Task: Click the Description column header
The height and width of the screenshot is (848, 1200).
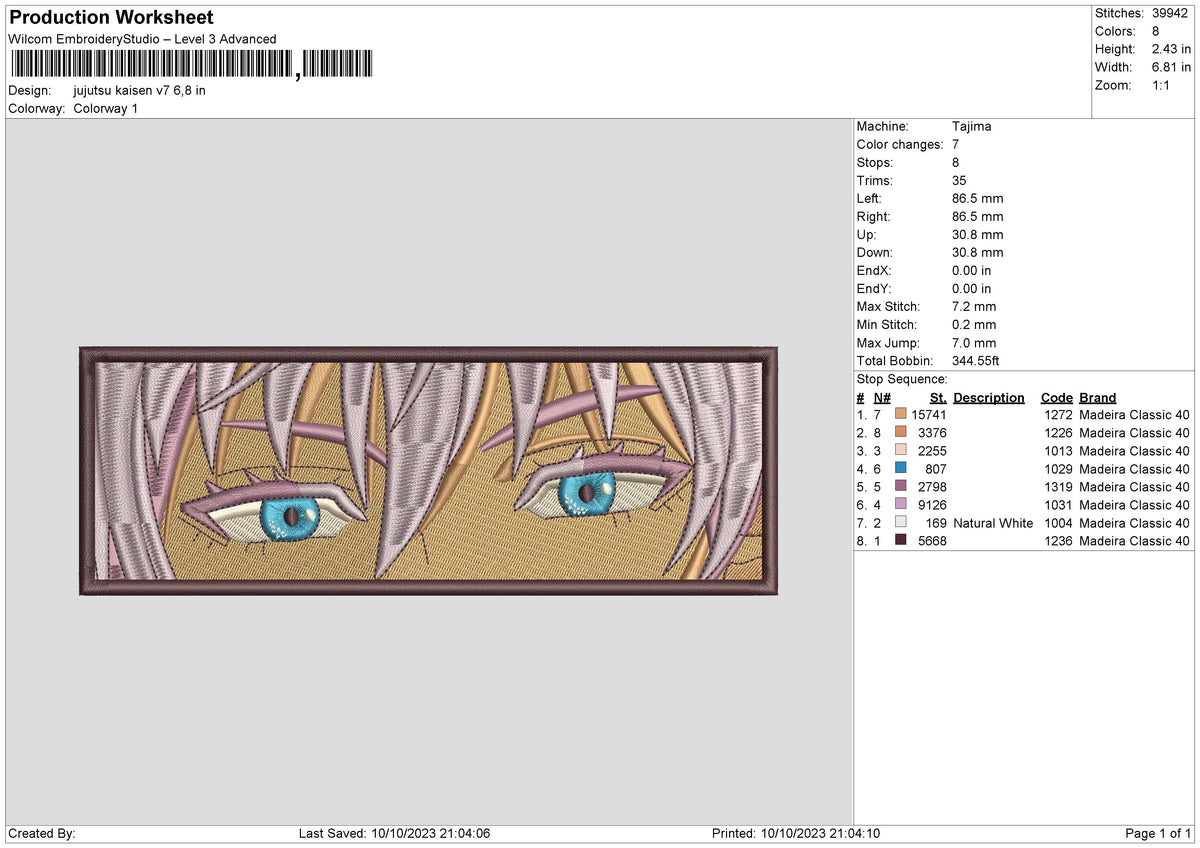Action: coord(989,398)
